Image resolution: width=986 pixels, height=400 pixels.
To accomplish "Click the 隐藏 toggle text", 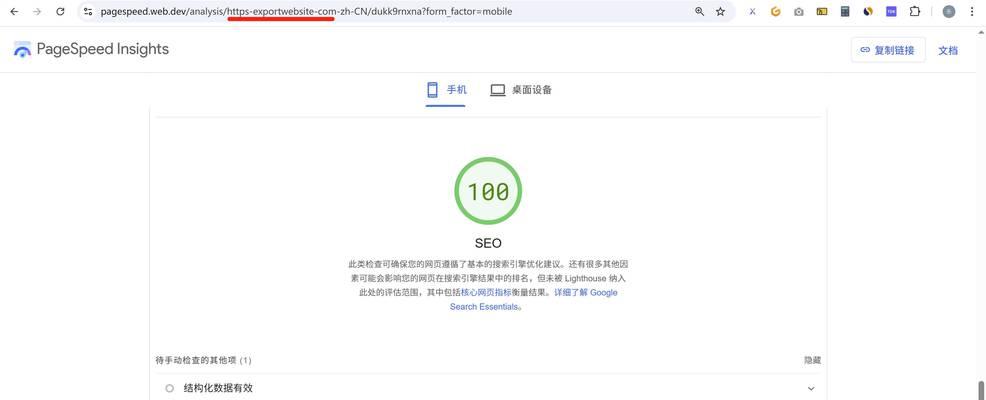I will tap(812, 360).
